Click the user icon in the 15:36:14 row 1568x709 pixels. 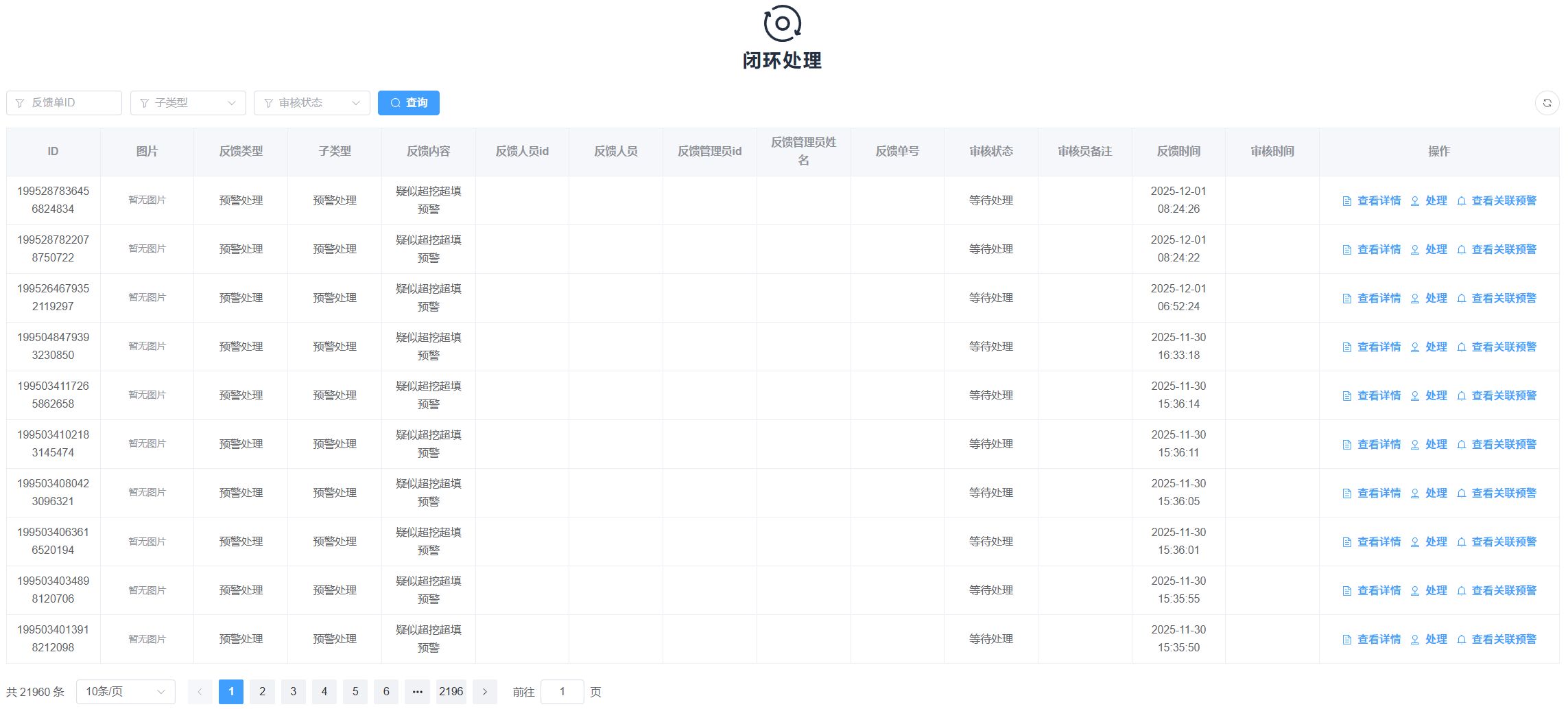pyautogui.click(x=1415, y=396)
